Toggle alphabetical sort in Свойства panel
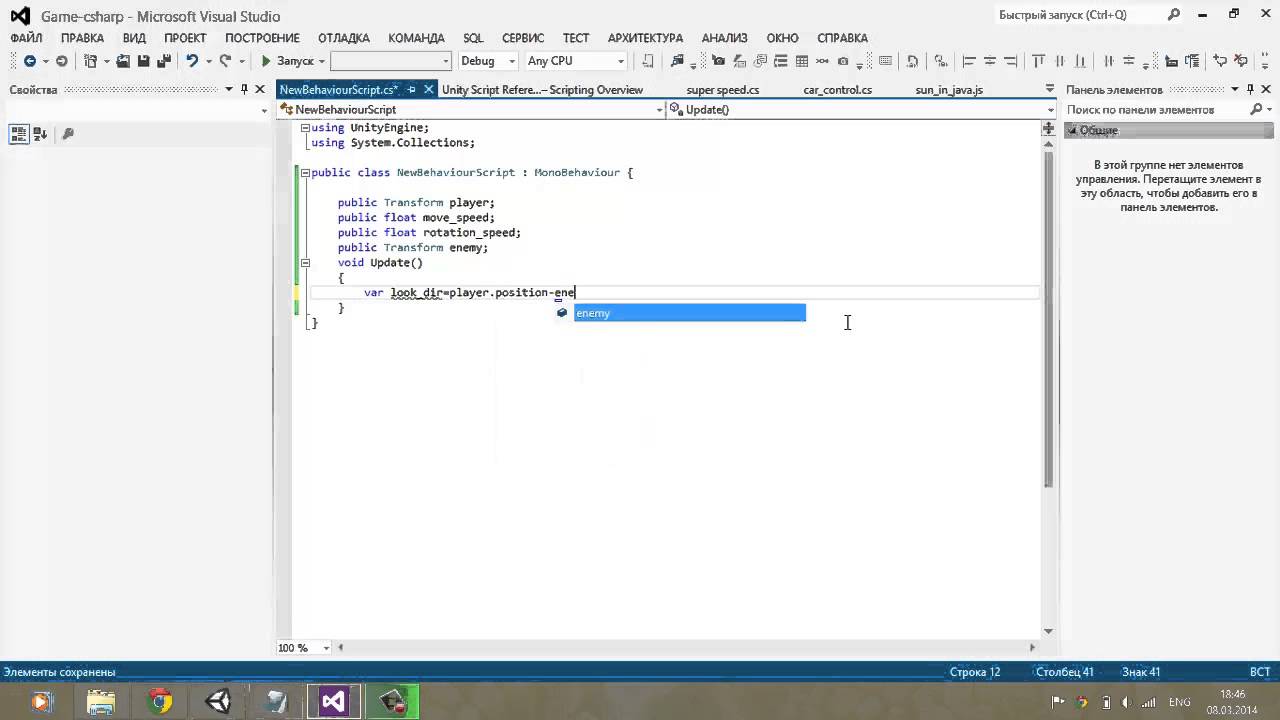This screenshot has width=1280, height=720. pyautogui.click(x=40, y=134)
